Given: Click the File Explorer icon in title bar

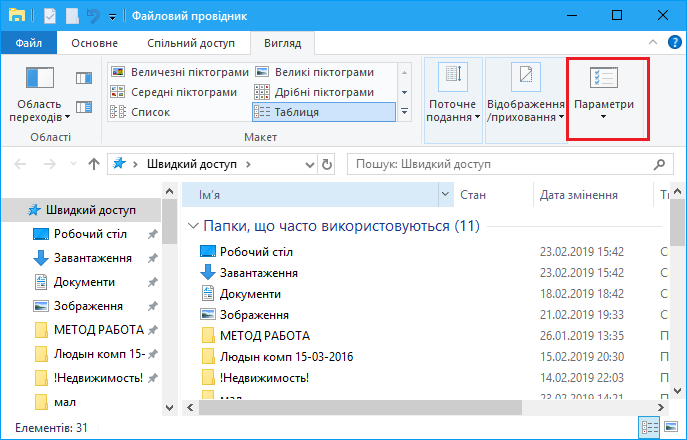Looking at the screenshot, I should tap(17, 16).
